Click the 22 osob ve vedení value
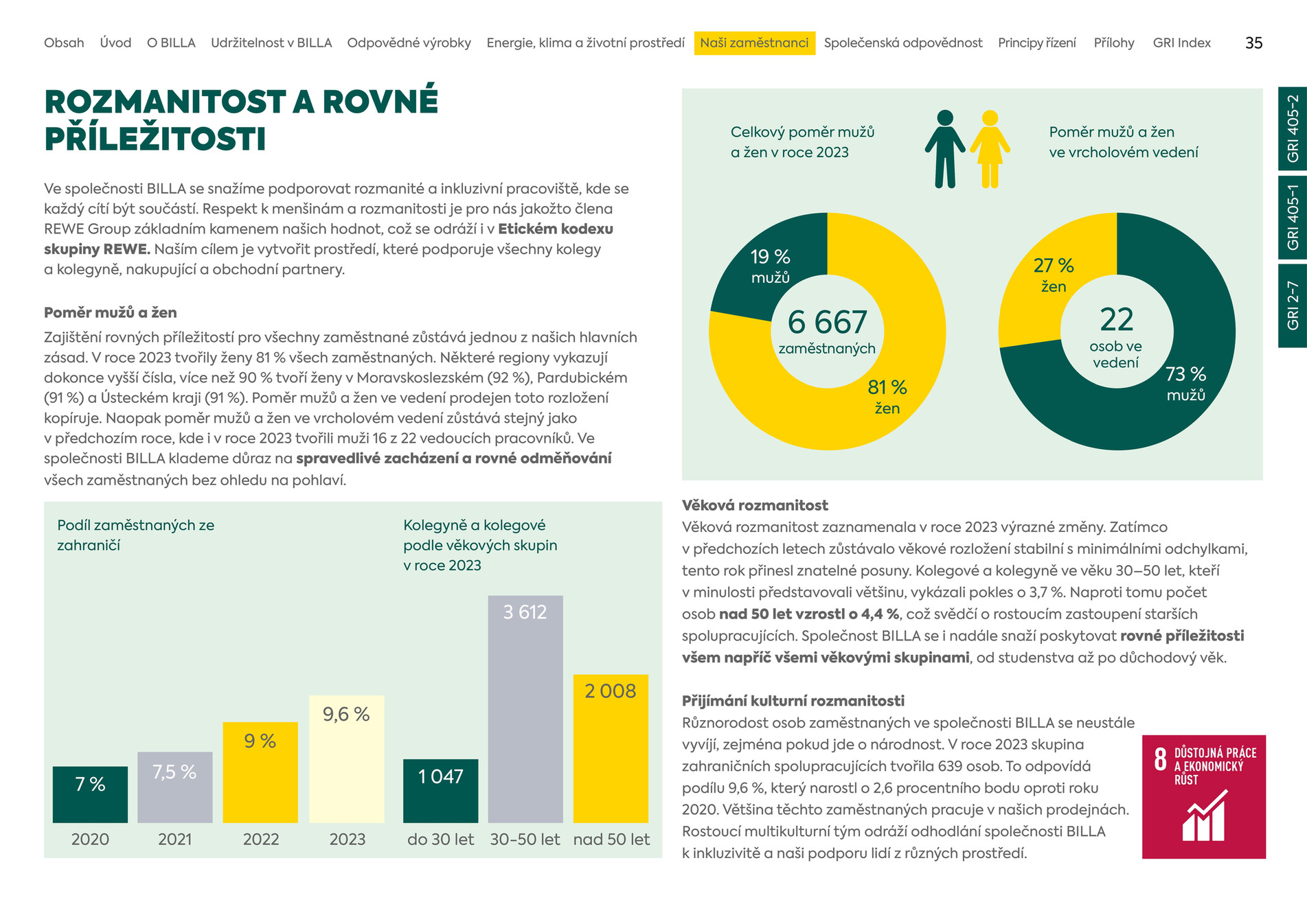This screenshot has height=924, width=1307. 1116,336
